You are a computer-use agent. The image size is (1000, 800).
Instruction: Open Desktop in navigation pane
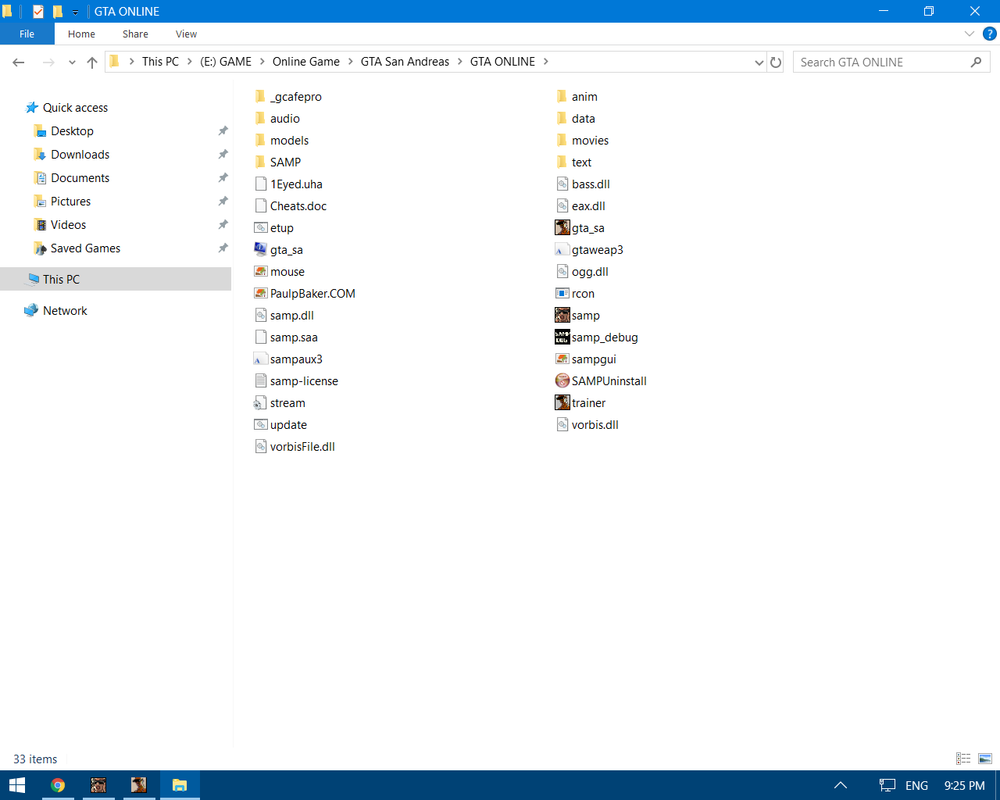point(72,131)
